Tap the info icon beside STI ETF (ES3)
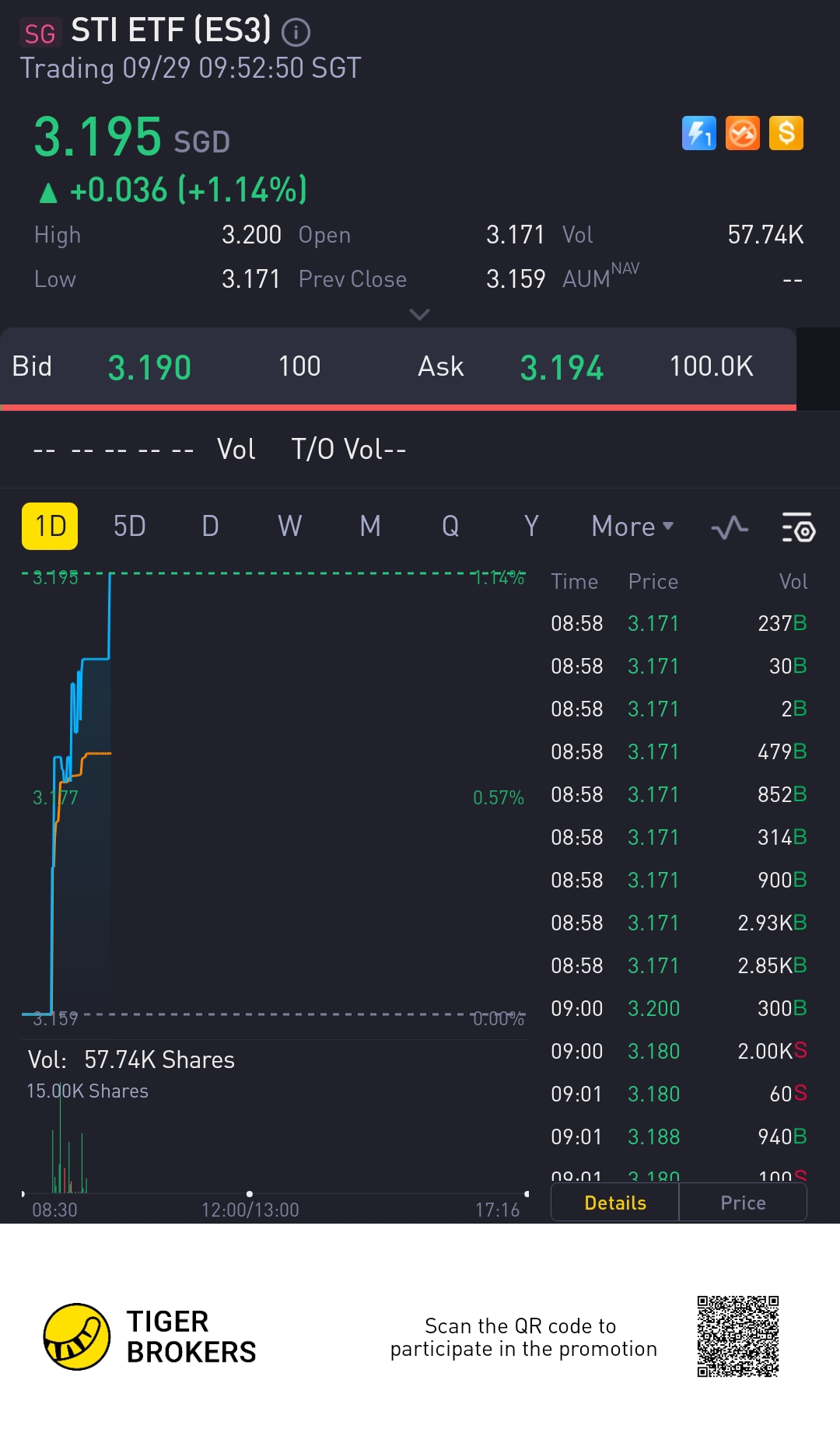This screenshot has width=840, height=1450. [296, 32]
